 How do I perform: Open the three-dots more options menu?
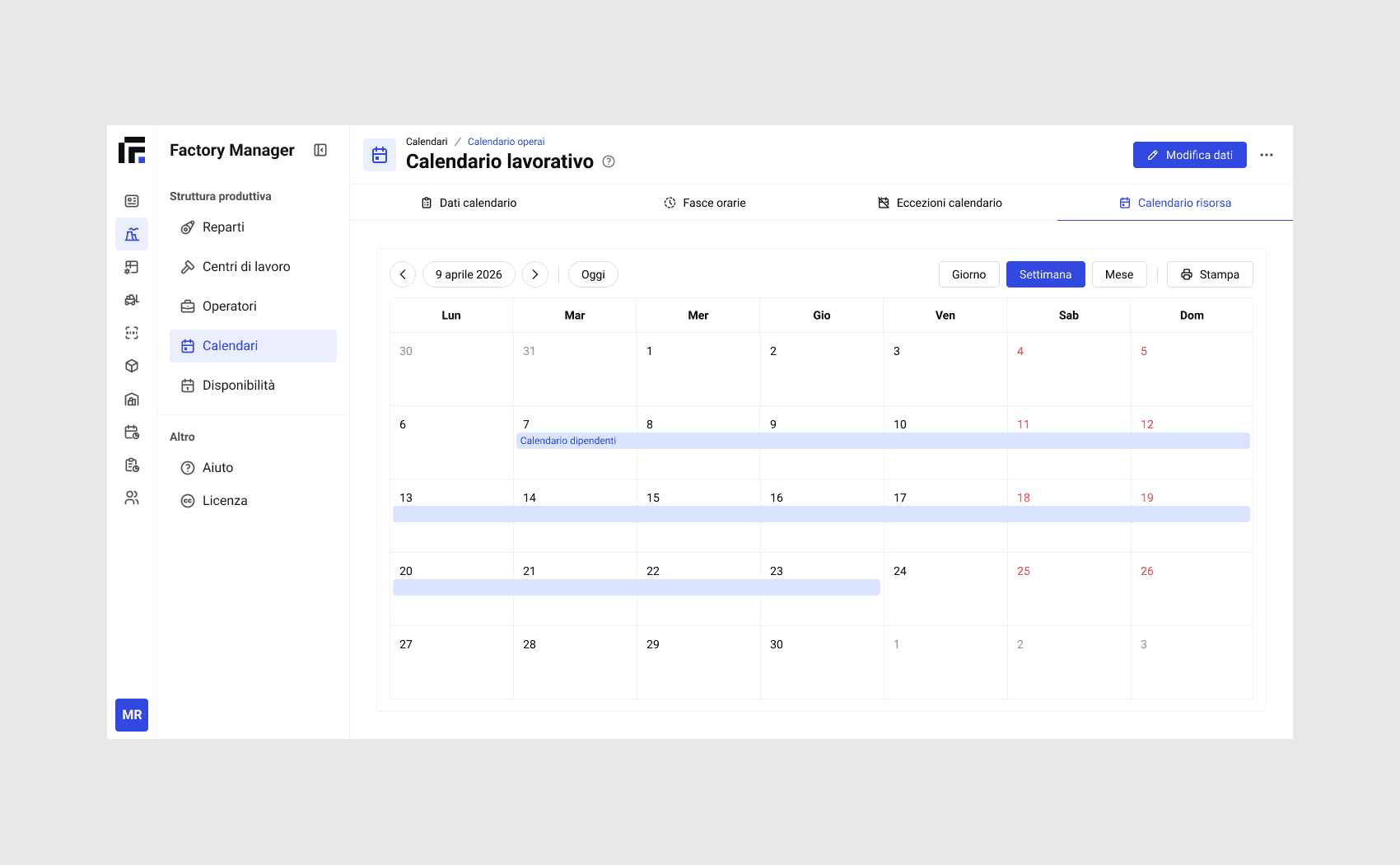pyautogui.click(x=1267, y=155)
